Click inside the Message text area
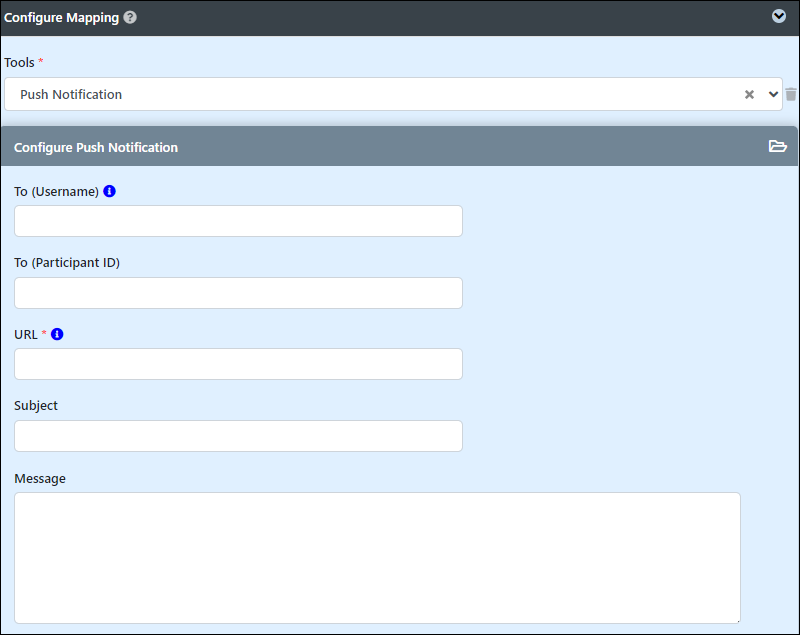This screenshot has height=635, width=800. tap(377, 557)
